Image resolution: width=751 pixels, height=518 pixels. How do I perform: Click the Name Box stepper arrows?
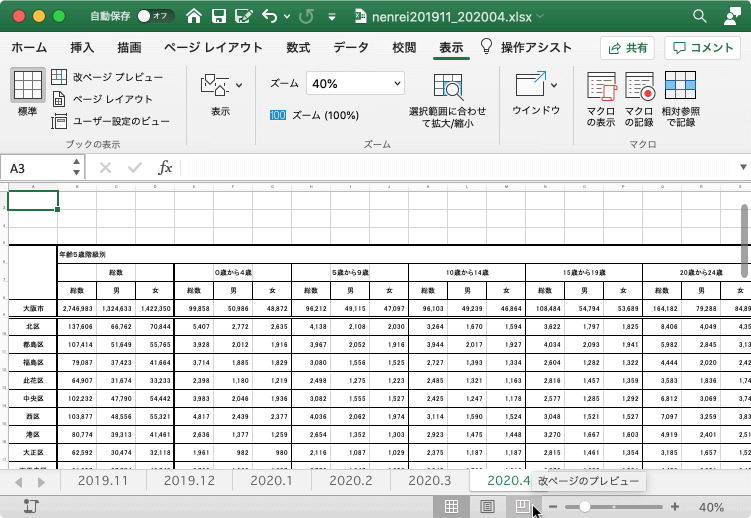click(x=77, y=168)
